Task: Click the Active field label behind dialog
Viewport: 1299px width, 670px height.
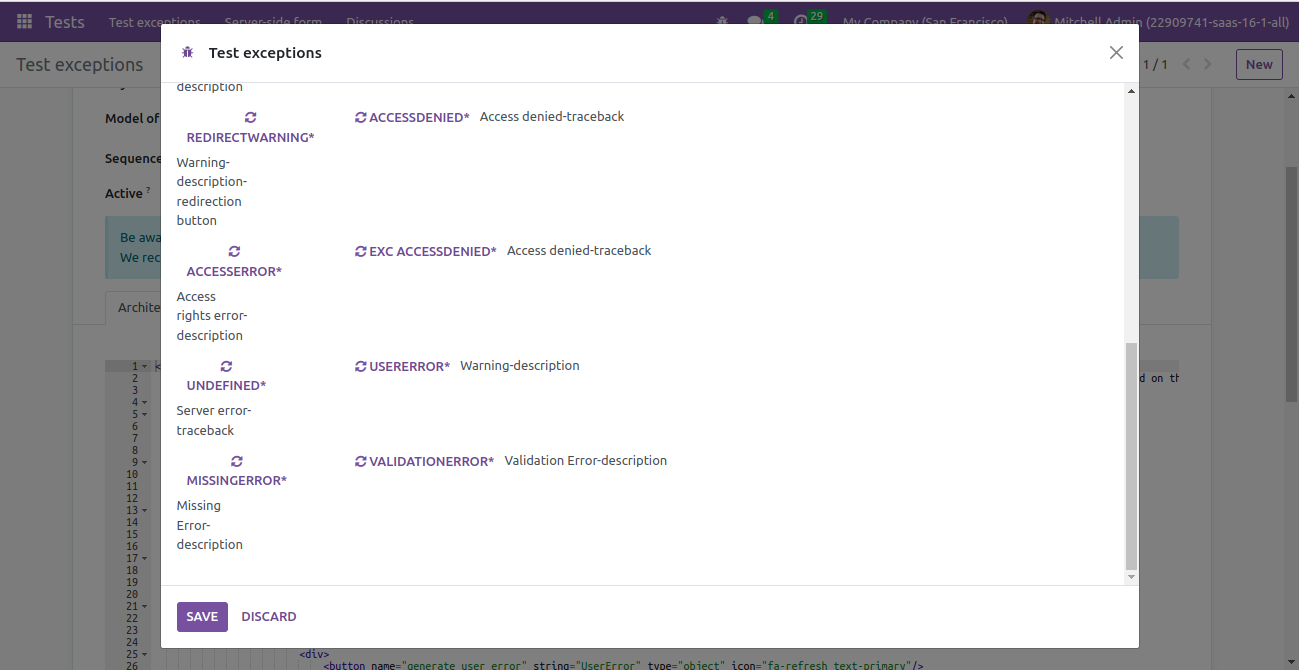Action: tap(124, 193)
